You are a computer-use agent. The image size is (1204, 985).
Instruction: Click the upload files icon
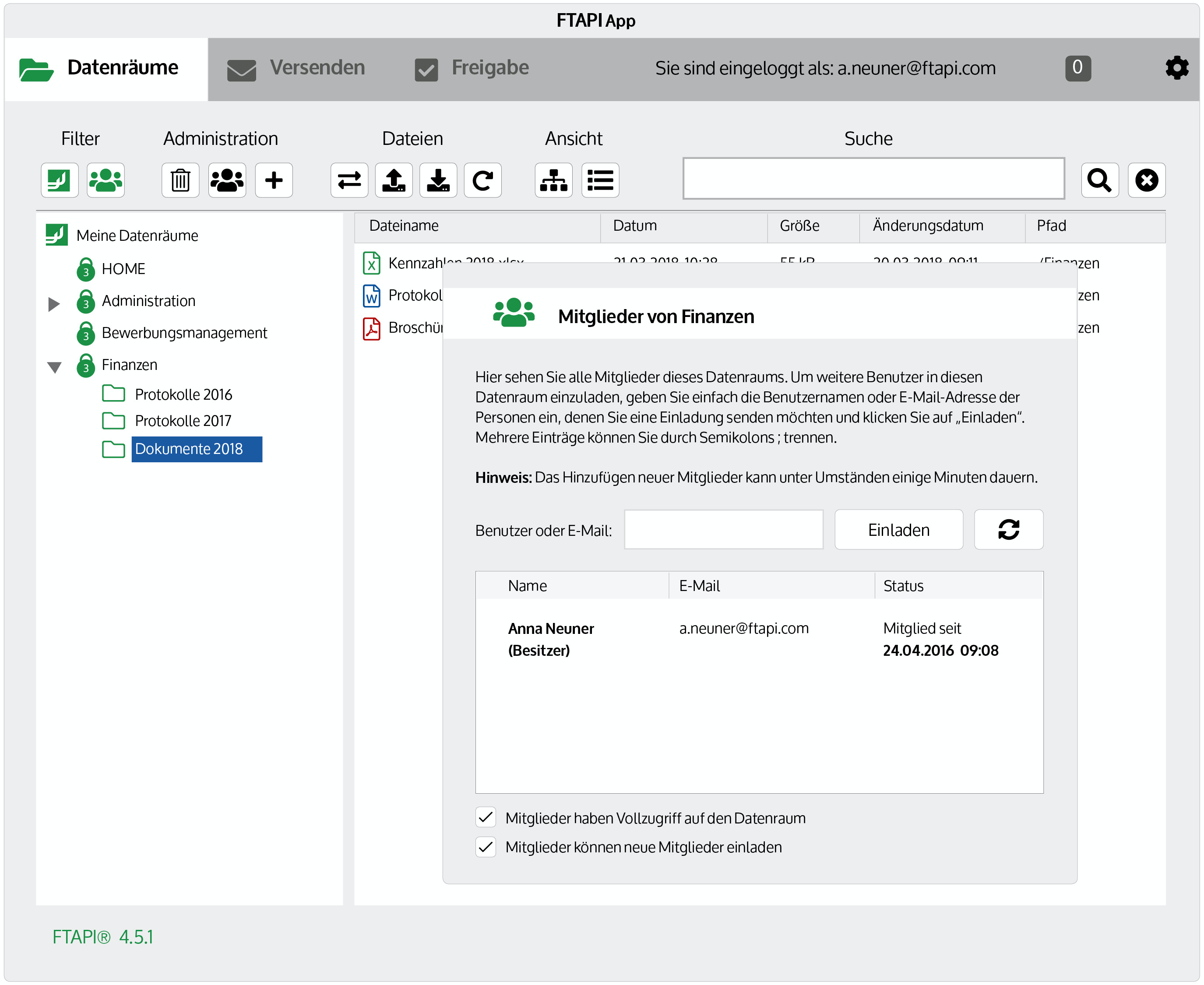pos(393,180)
